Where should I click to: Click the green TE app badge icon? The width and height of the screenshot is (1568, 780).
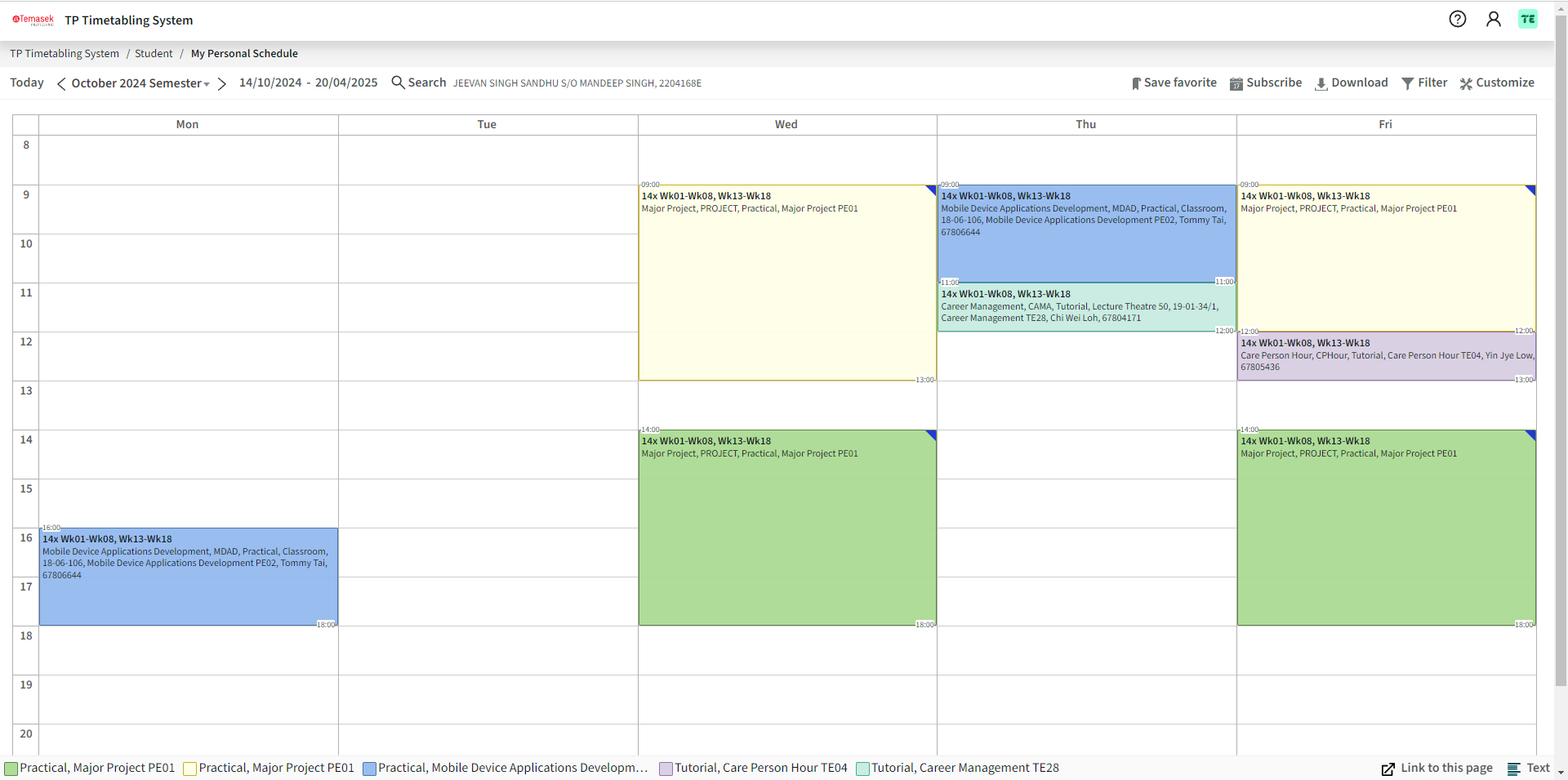coord(1527,19)
